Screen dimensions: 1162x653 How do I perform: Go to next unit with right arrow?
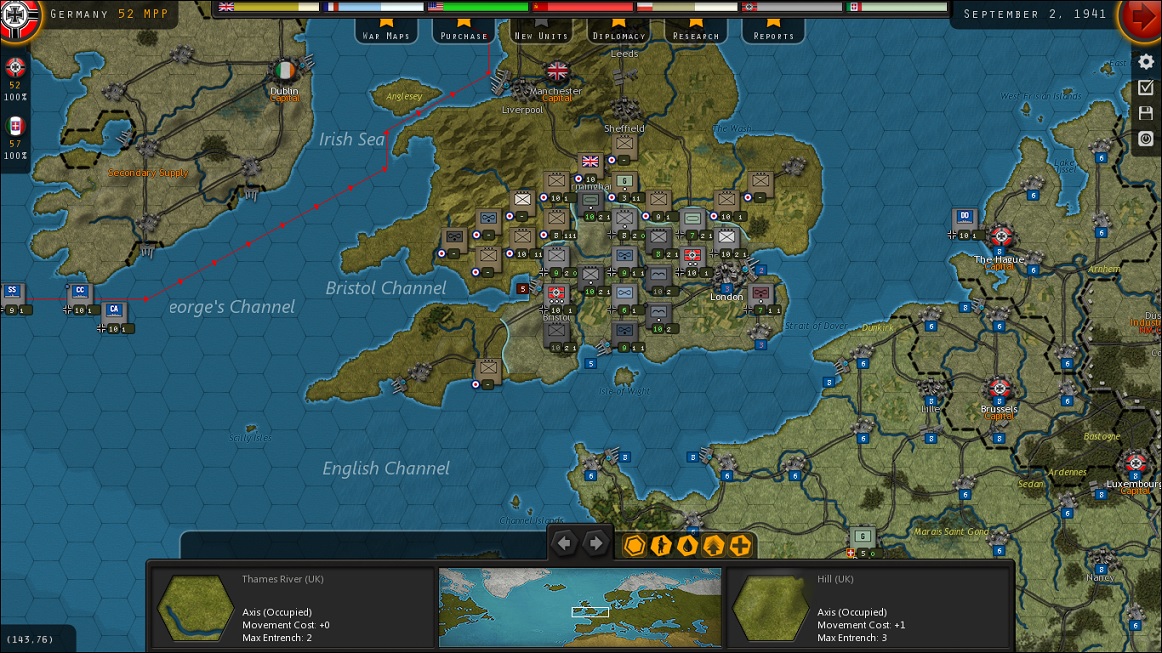point(595,544)
